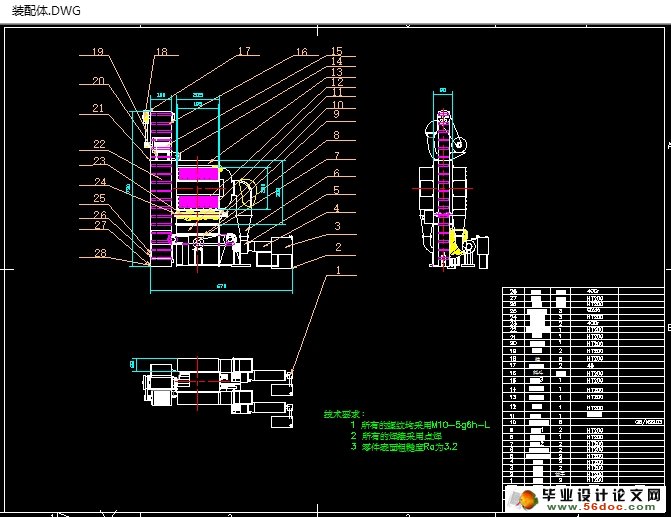Click callout number 20
Viewport: 671px width, 517px height.
(98, 80)
